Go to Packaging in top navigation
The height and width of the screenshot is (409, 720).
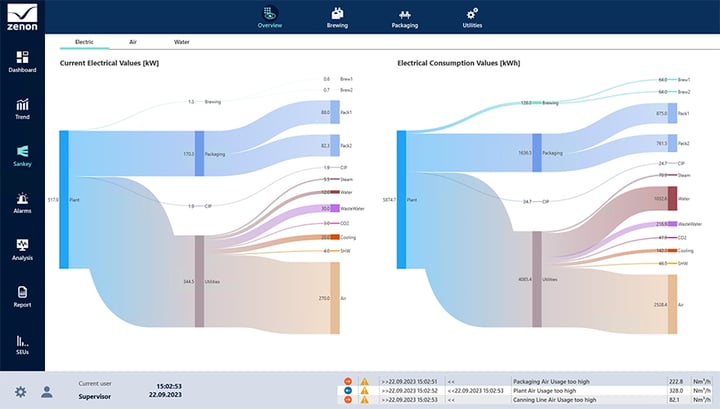pos(405,17)
